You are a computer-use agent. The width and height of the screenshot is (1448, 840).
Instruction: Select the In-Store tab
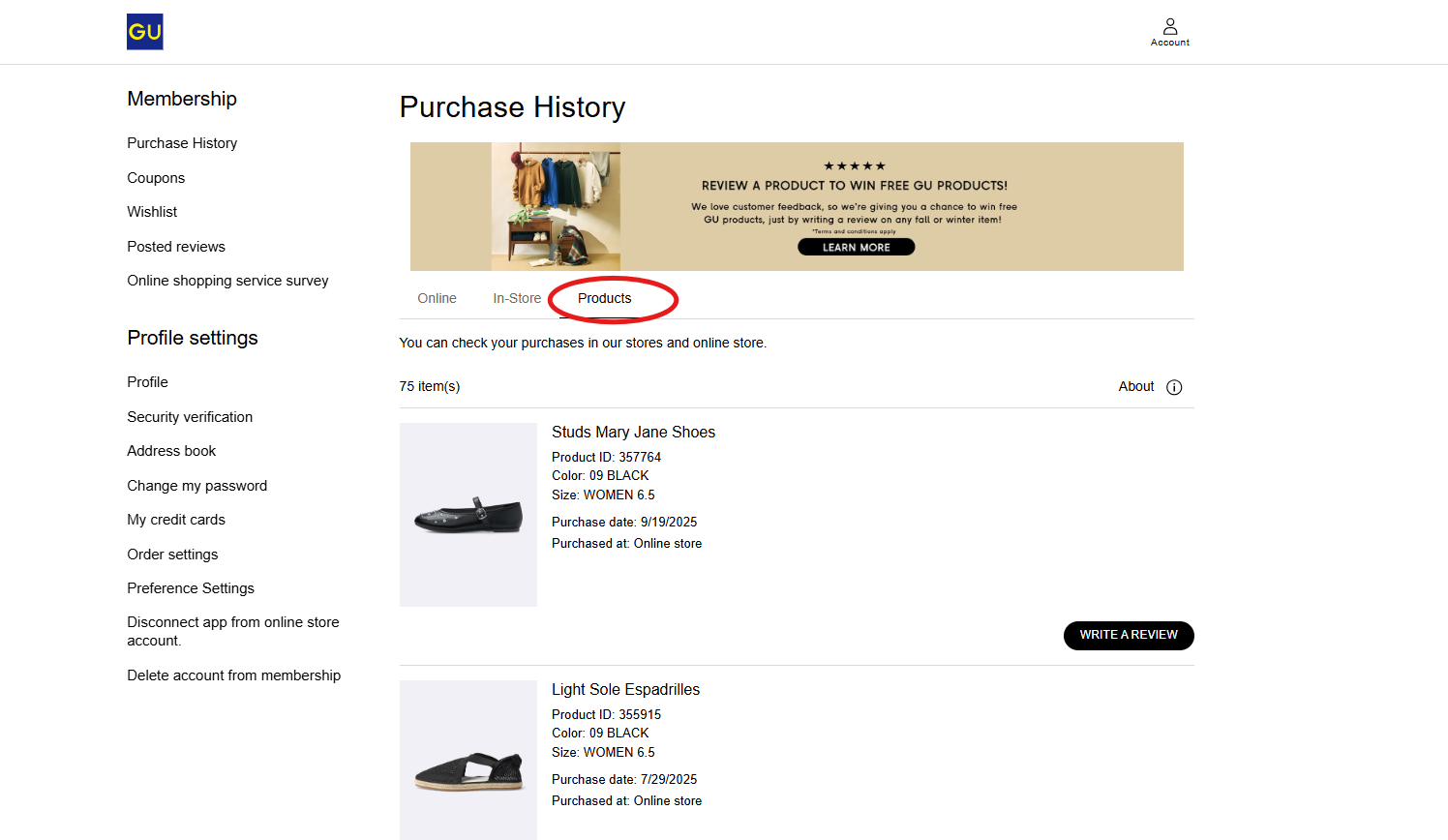(x=517, y=298)
